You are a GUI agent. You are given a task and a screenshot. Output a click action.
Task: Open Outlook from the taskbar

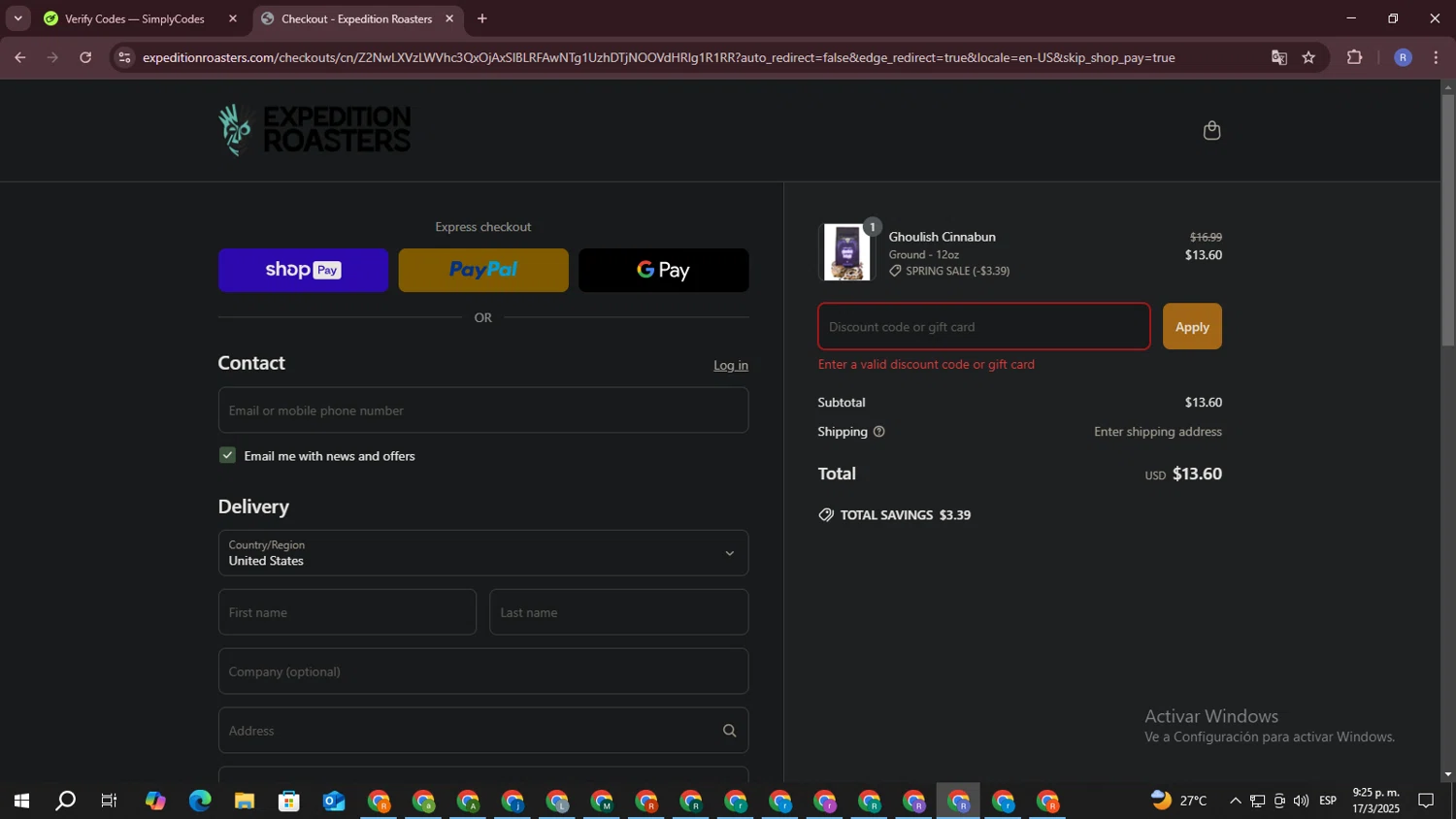334,801
